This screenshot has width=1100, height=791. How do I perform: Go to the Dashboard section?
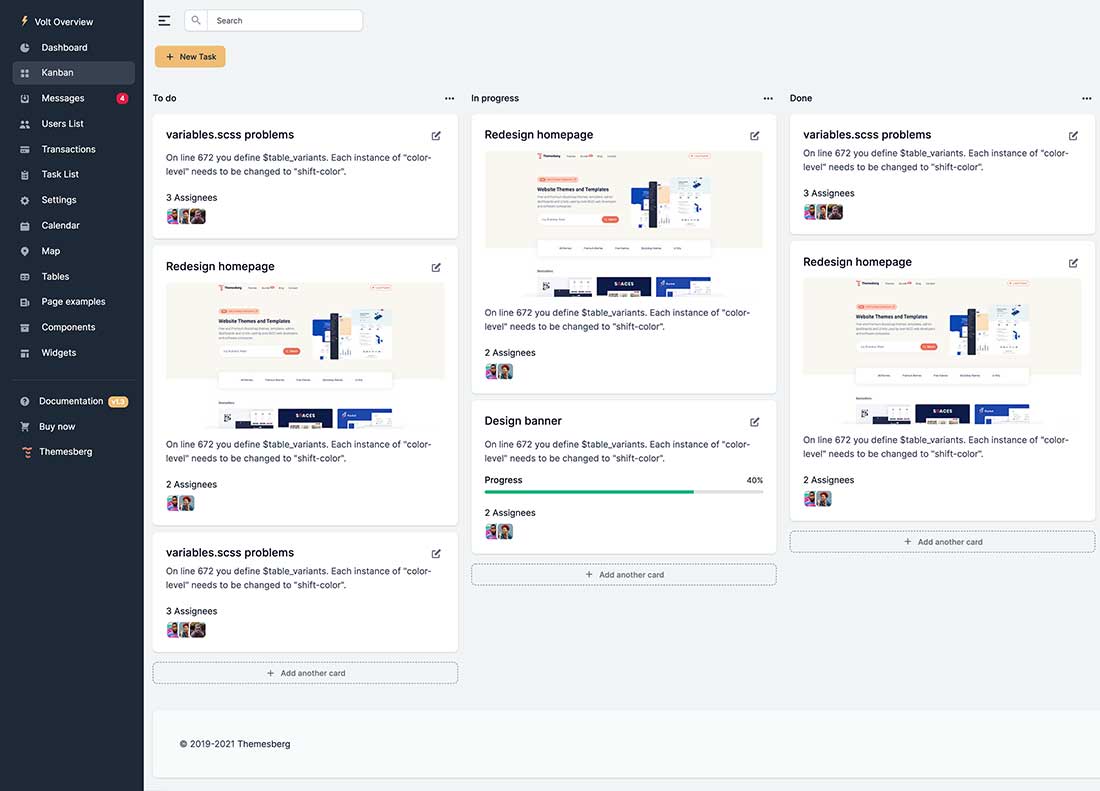[x=62, y=47]
